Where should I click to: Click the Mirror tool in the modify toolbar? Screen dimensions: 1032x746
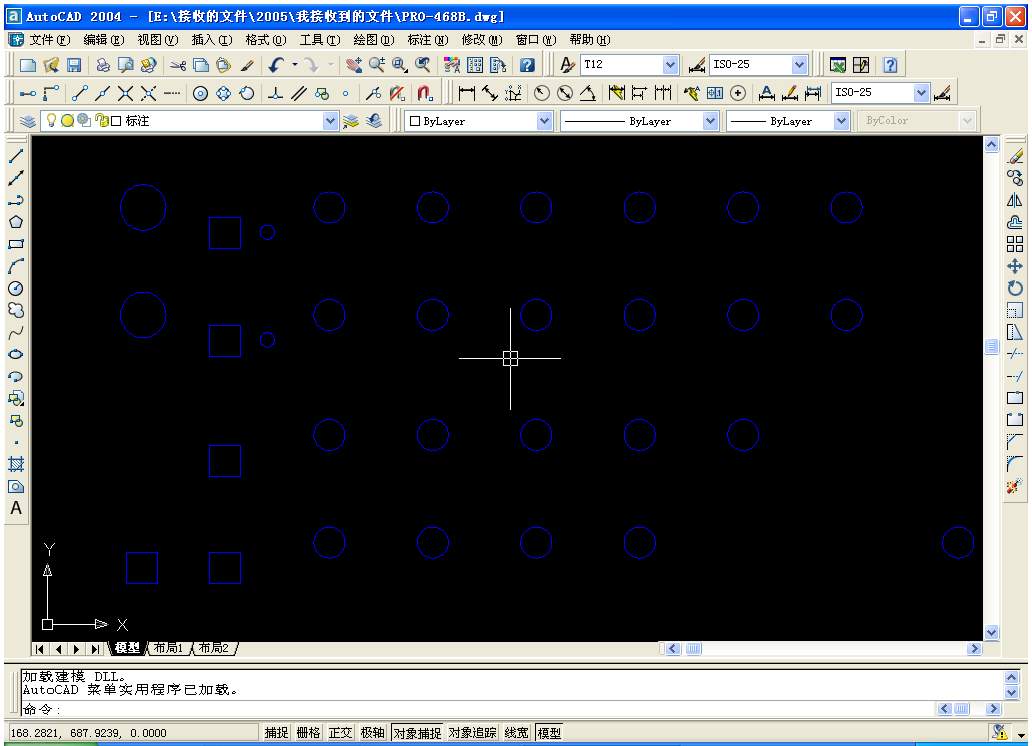click(1015, 200)
